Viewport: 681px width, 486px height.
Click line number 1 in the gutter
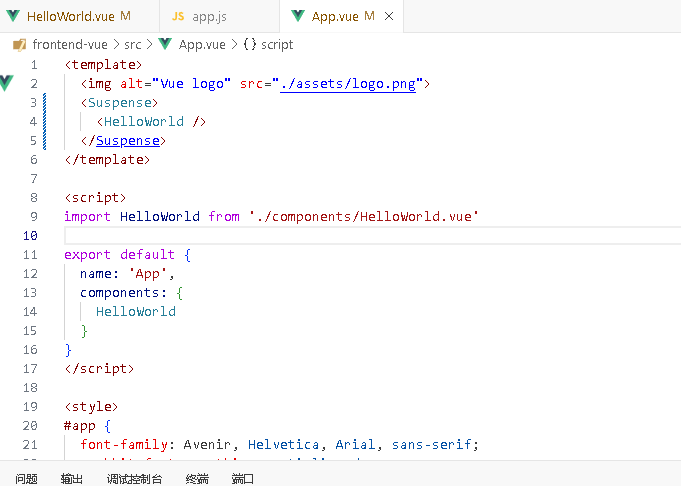(34, 65)
